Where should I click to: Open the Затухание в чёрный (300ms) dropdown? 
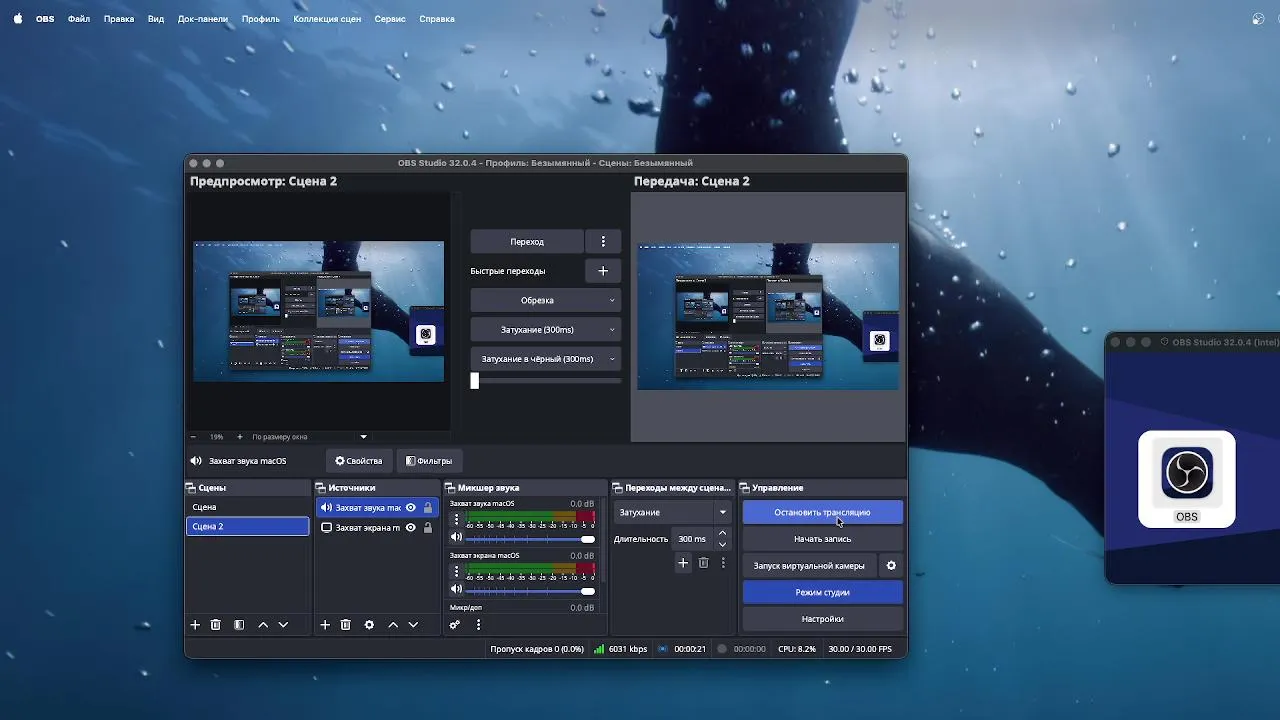pos(545,359)
